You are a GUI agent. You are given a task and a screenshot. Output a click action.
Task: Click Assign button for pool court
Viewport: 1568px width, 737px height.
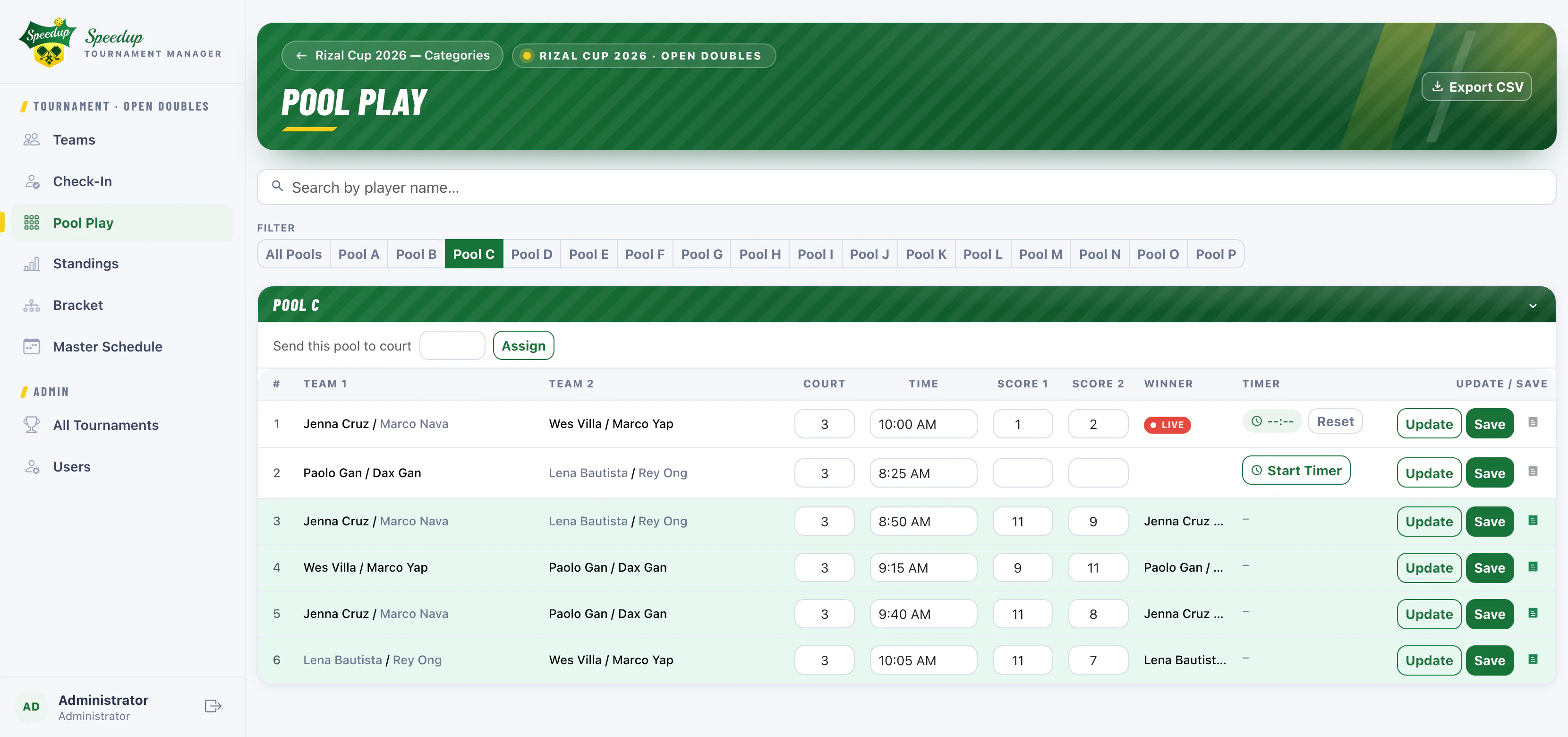[523, 346]
